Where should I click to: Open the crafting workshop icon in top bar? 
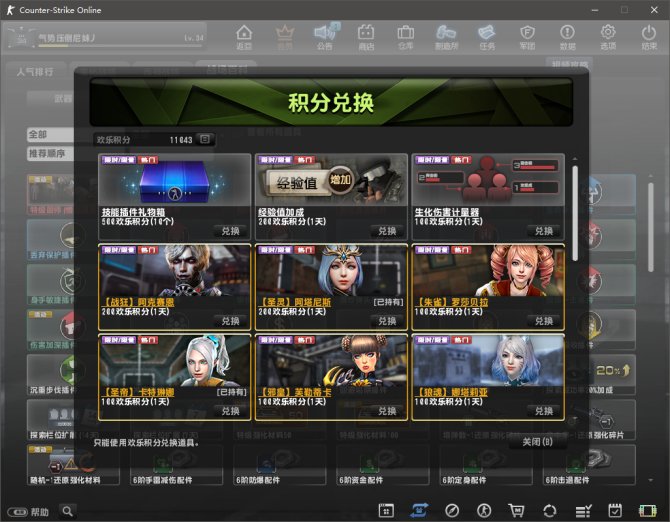tap(446, 37)
